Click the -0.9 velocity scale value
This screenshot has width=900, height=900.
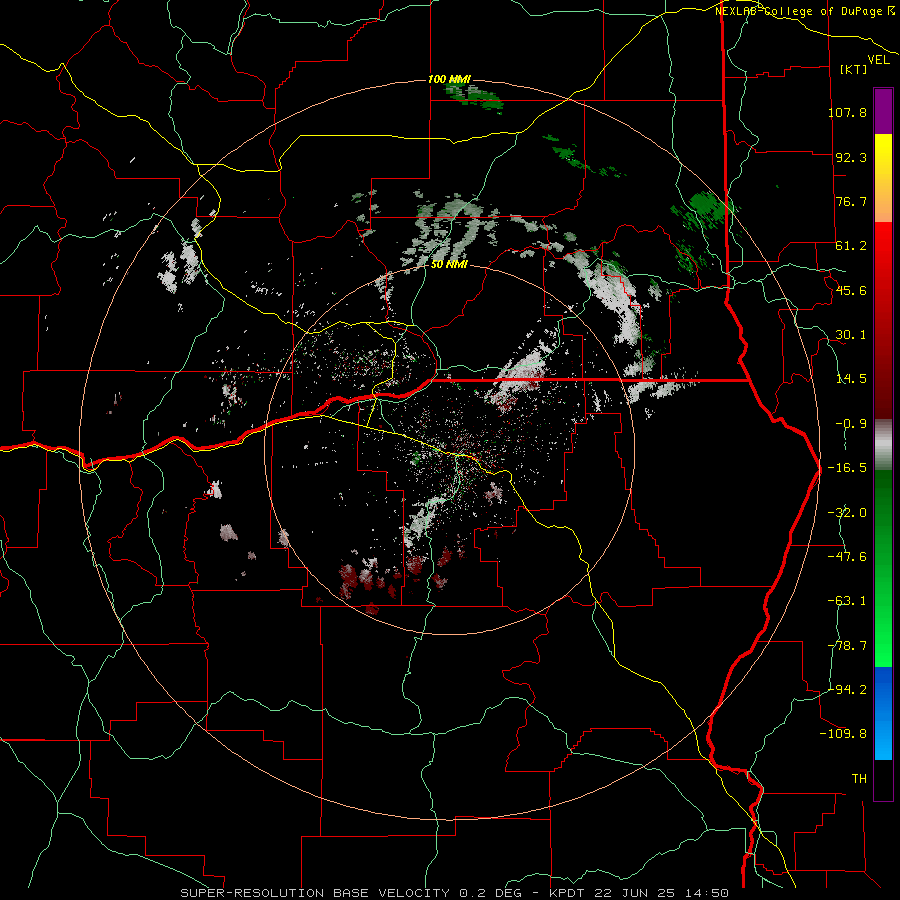[x=851, y=424]
